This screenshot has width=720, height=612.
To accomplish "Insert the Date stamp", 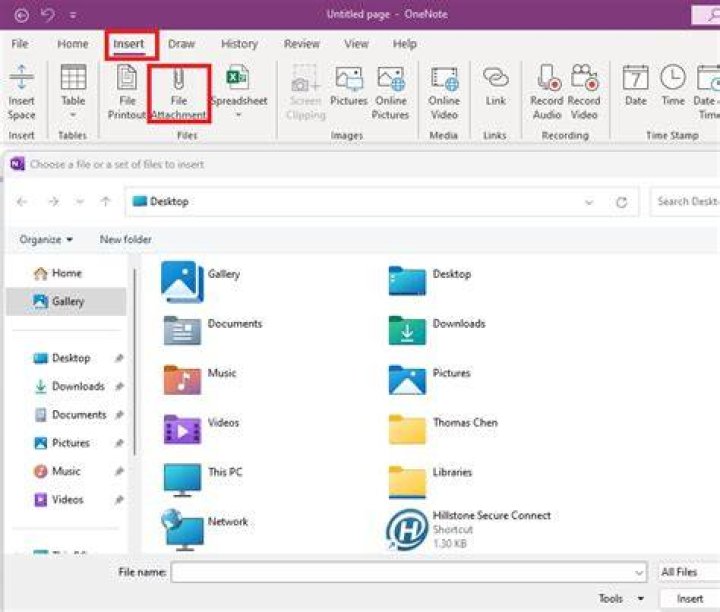I will tap(636, 86).
